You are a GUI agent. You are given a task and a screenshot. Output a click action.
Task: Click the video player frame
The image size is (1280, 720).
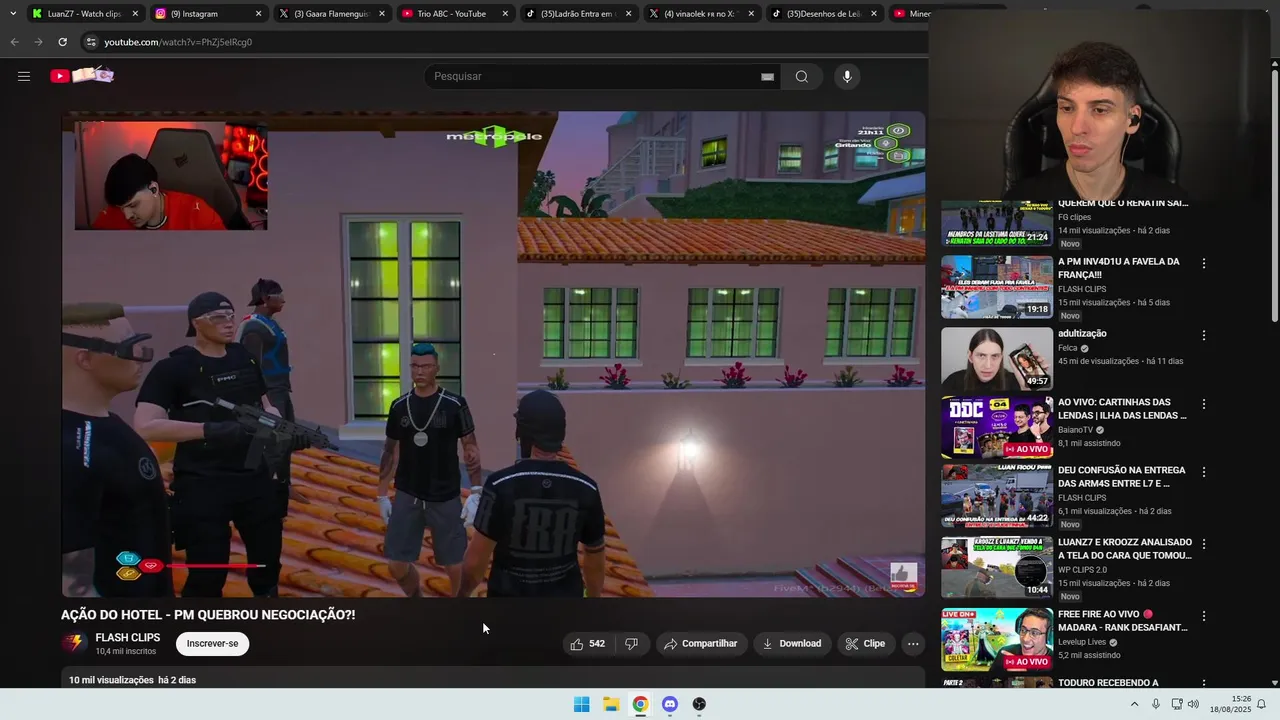coord(493,354)
